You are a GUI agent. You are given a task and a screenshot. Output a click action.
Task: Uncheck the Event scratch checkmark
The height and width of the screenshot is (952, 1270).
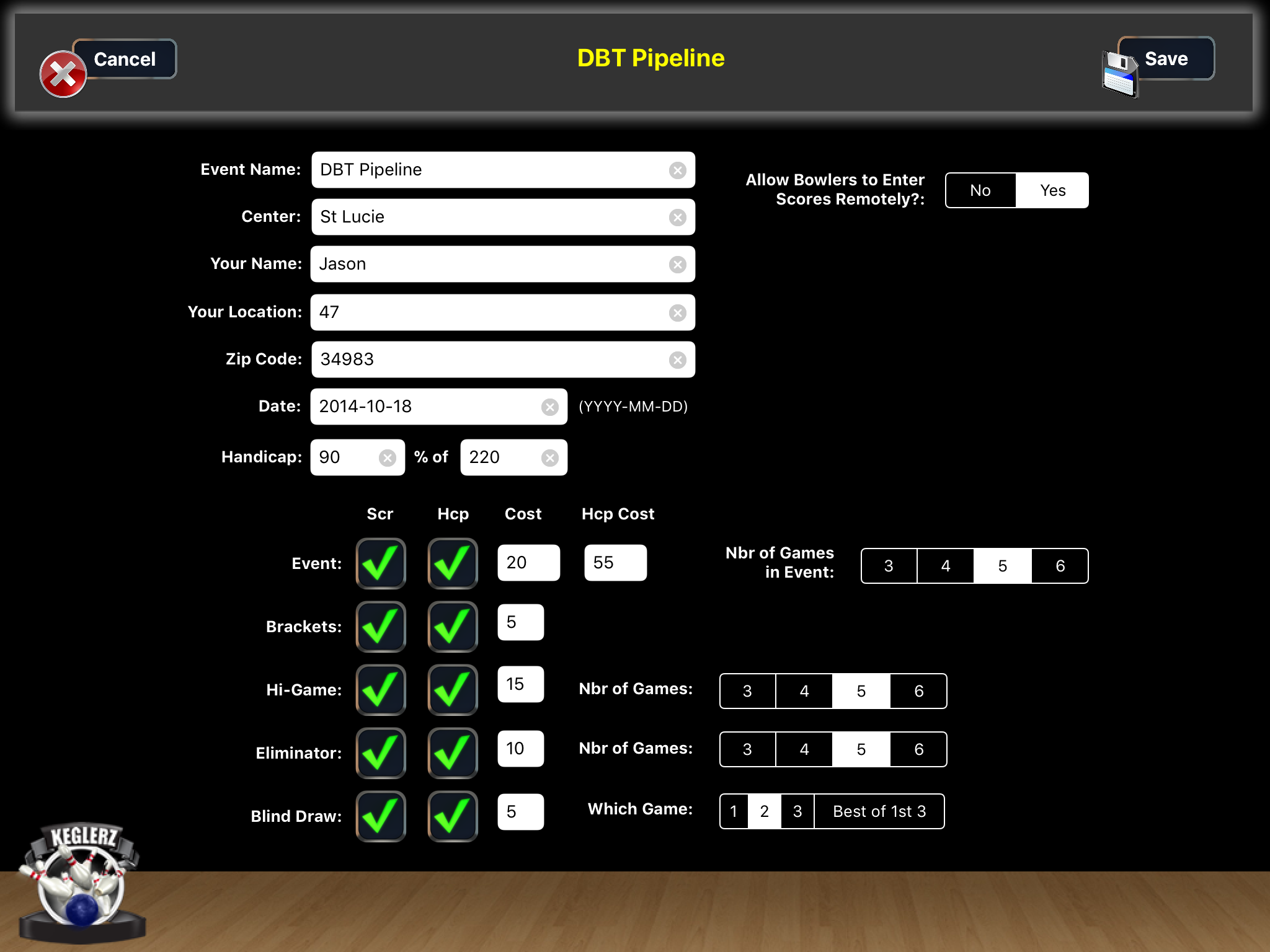[380, 563]
